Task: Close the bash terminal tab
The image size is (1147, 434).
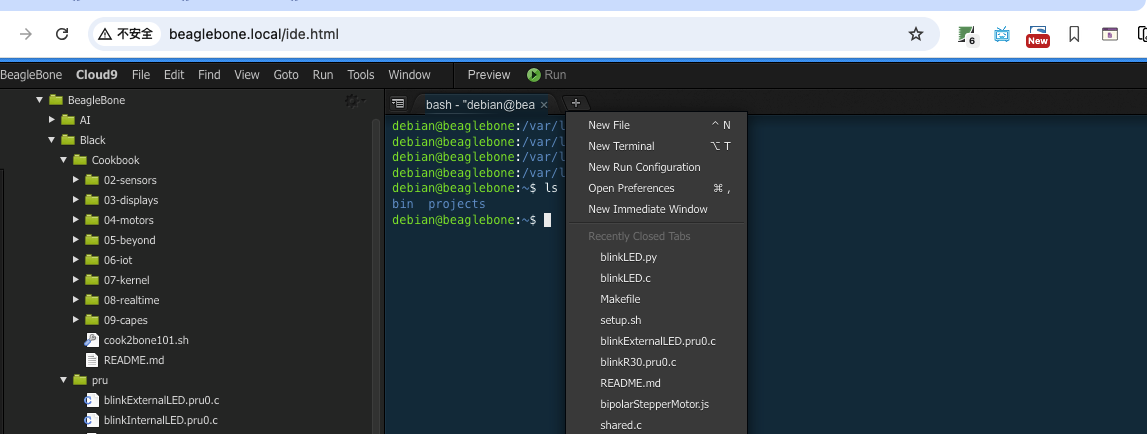Action: coord(544,105)
